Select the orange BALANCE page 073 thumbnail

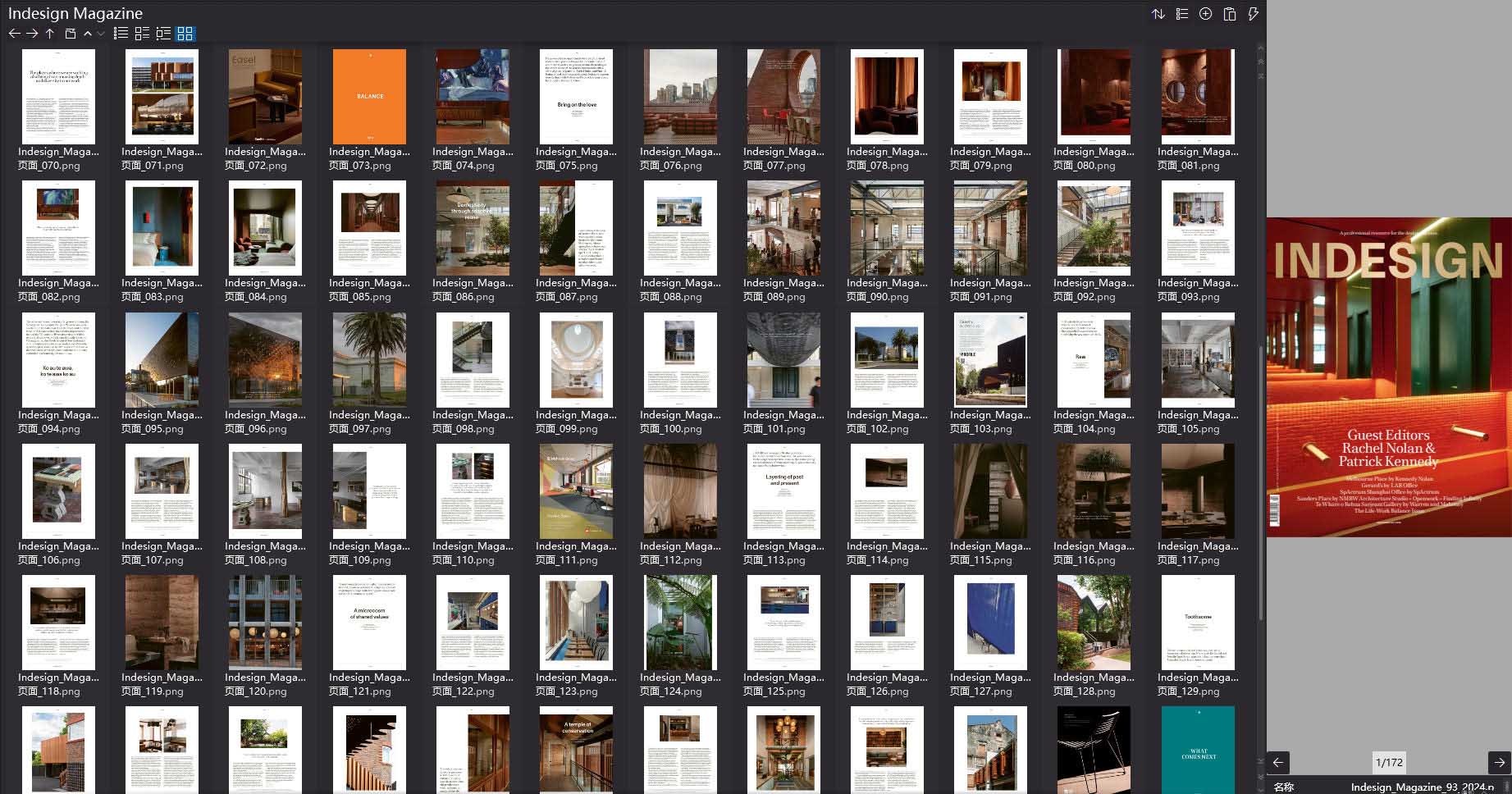[x=369, y=97]
